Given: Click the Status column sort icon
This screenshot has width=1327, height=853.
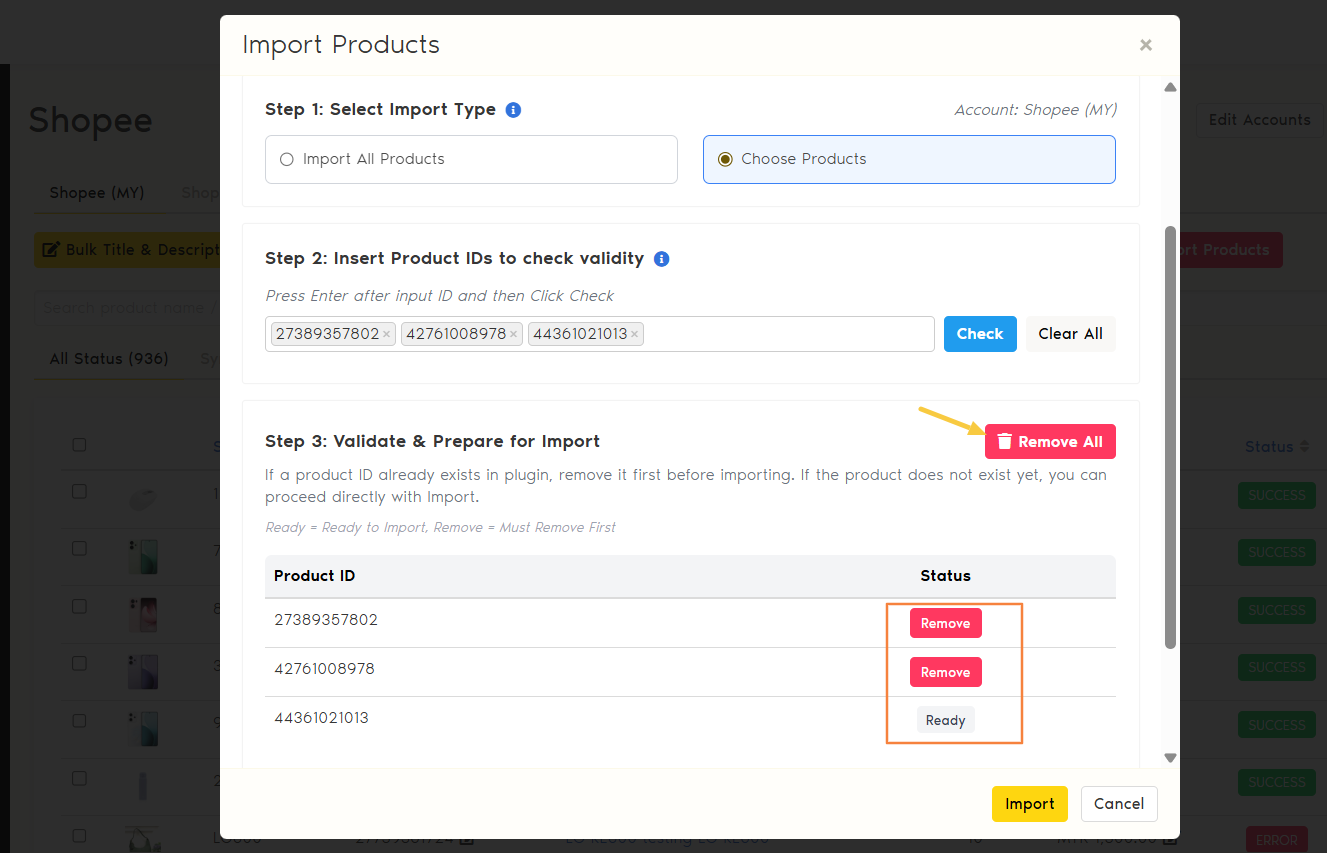Looking at the screenshot, I should (x=1303, y=447).
